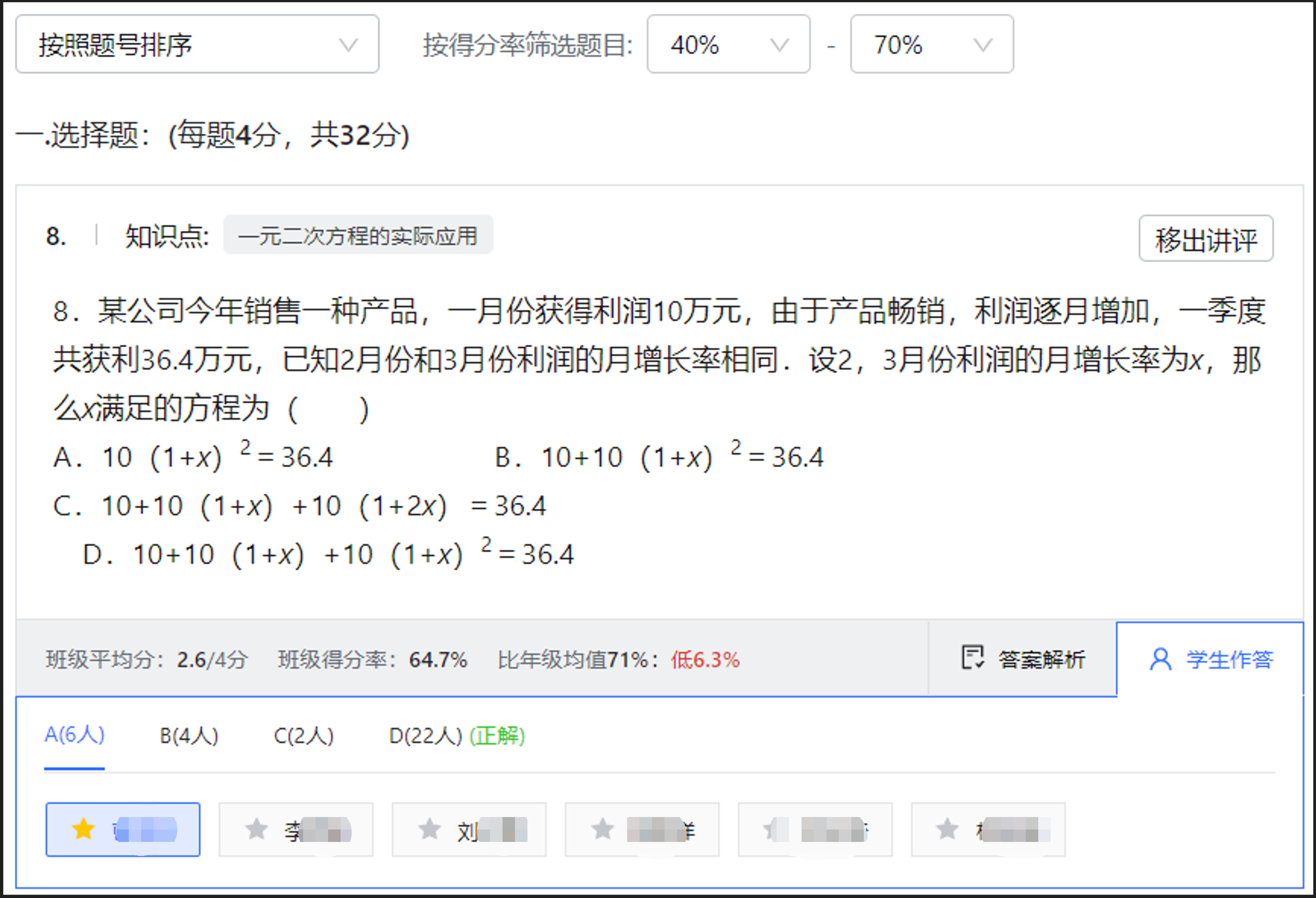Expand the 40% minimum score rate dropdown

point(728,44)
